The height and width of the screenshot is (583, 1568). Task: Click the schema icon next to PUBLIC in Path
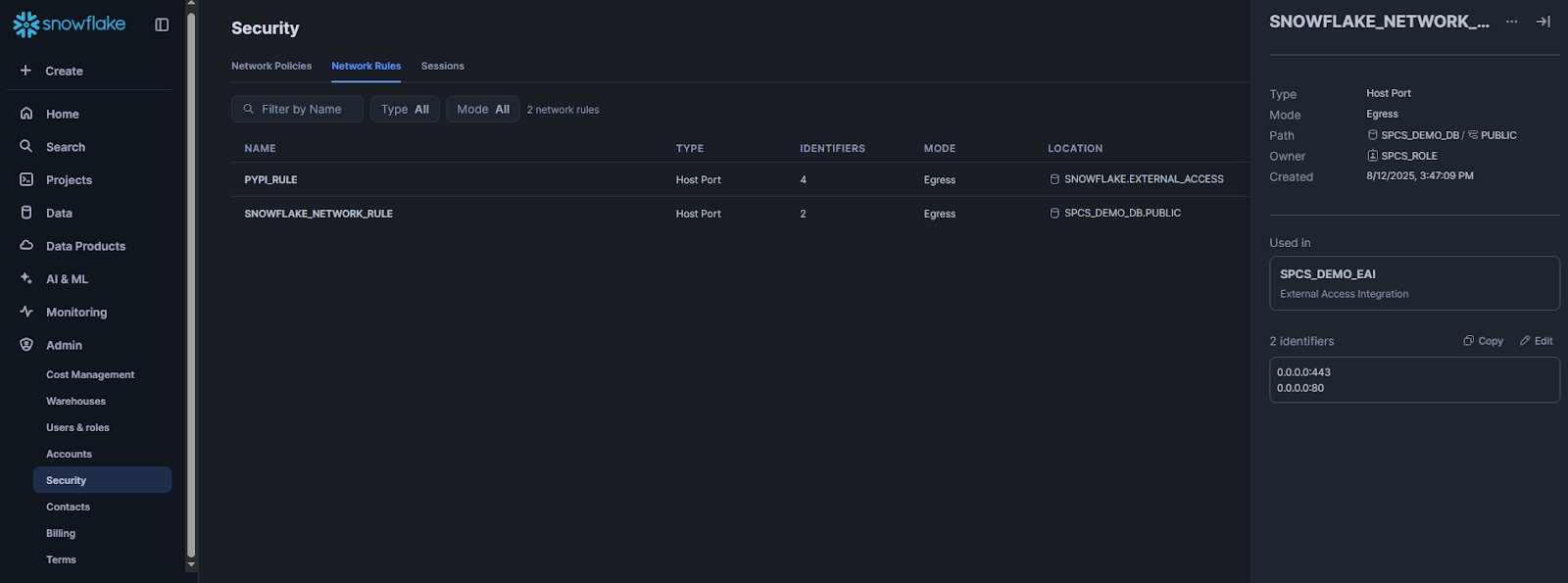click(x=1473, y=135)
